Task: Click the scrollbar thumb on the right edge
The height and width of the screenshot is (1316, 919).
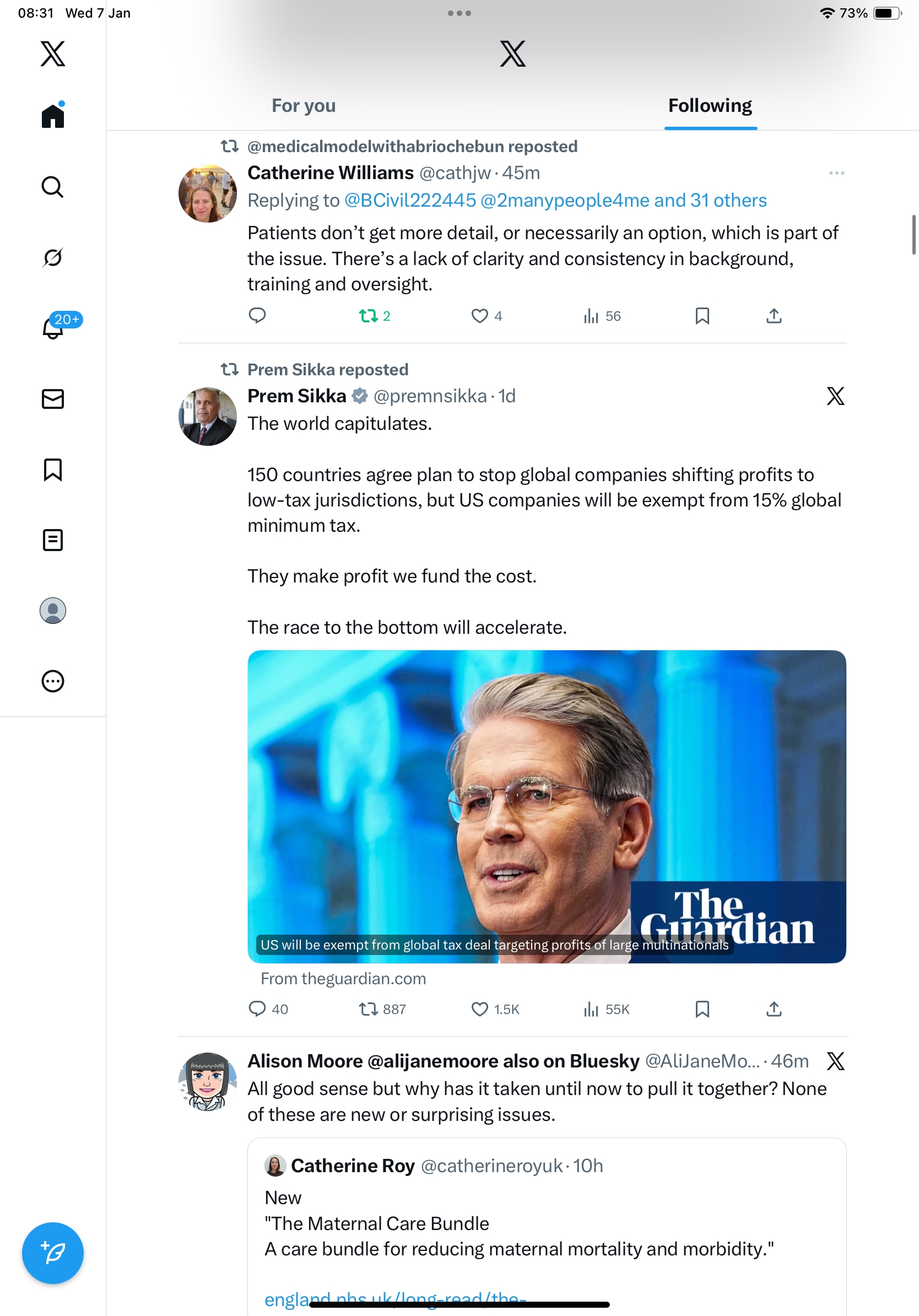Action: [914, 234]
